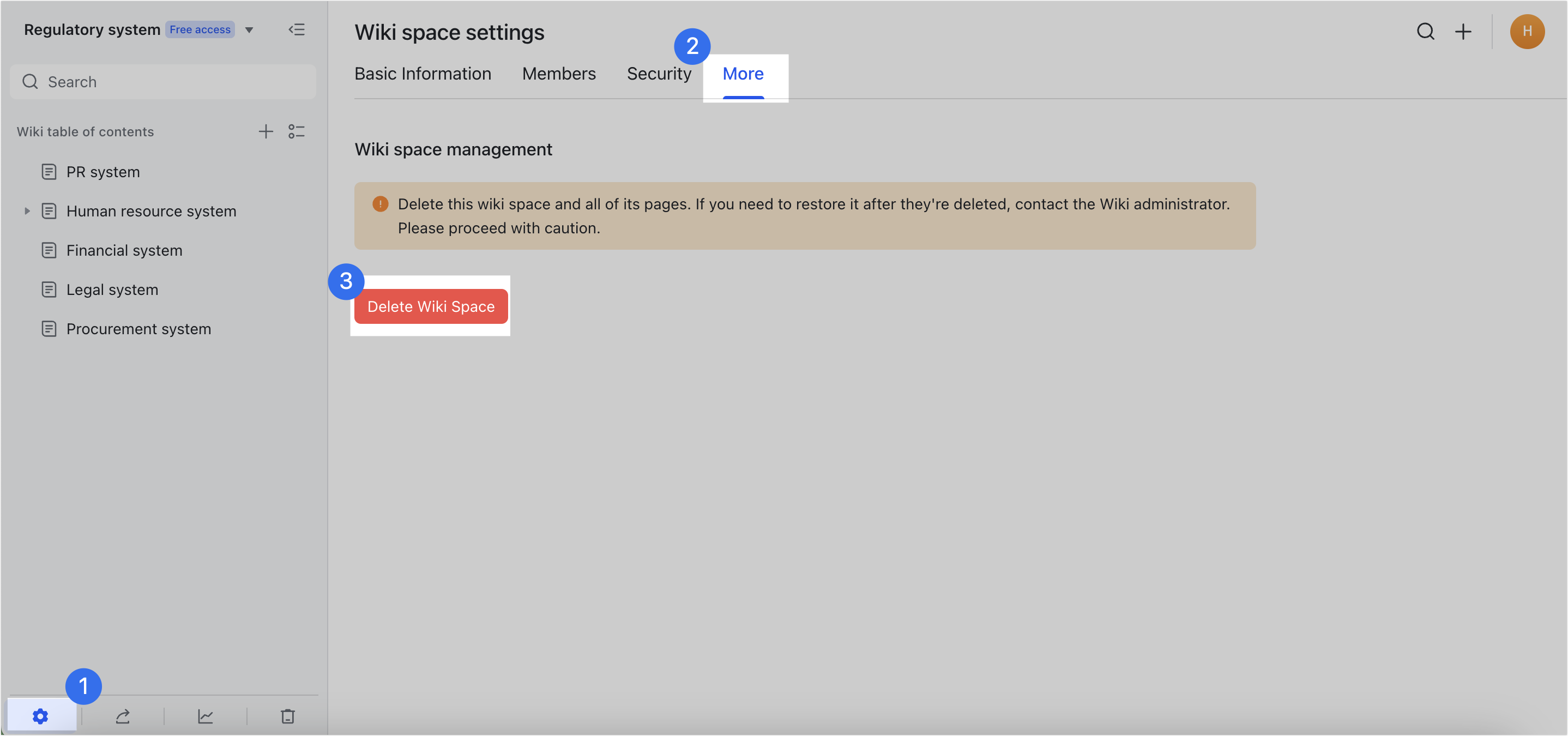Open the trash icon in the bottom toolbar

[287, 716]
